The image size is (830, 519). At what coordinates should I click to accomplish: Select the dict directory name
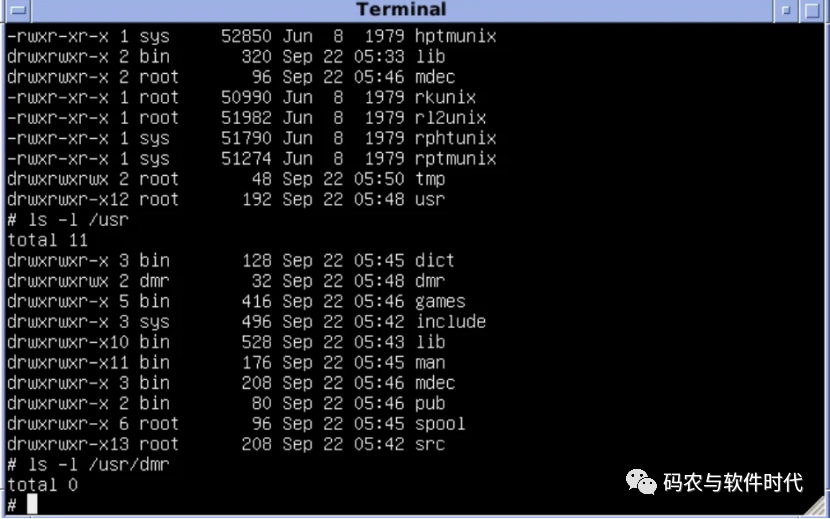pyautogui.click(x=435, y=261)
